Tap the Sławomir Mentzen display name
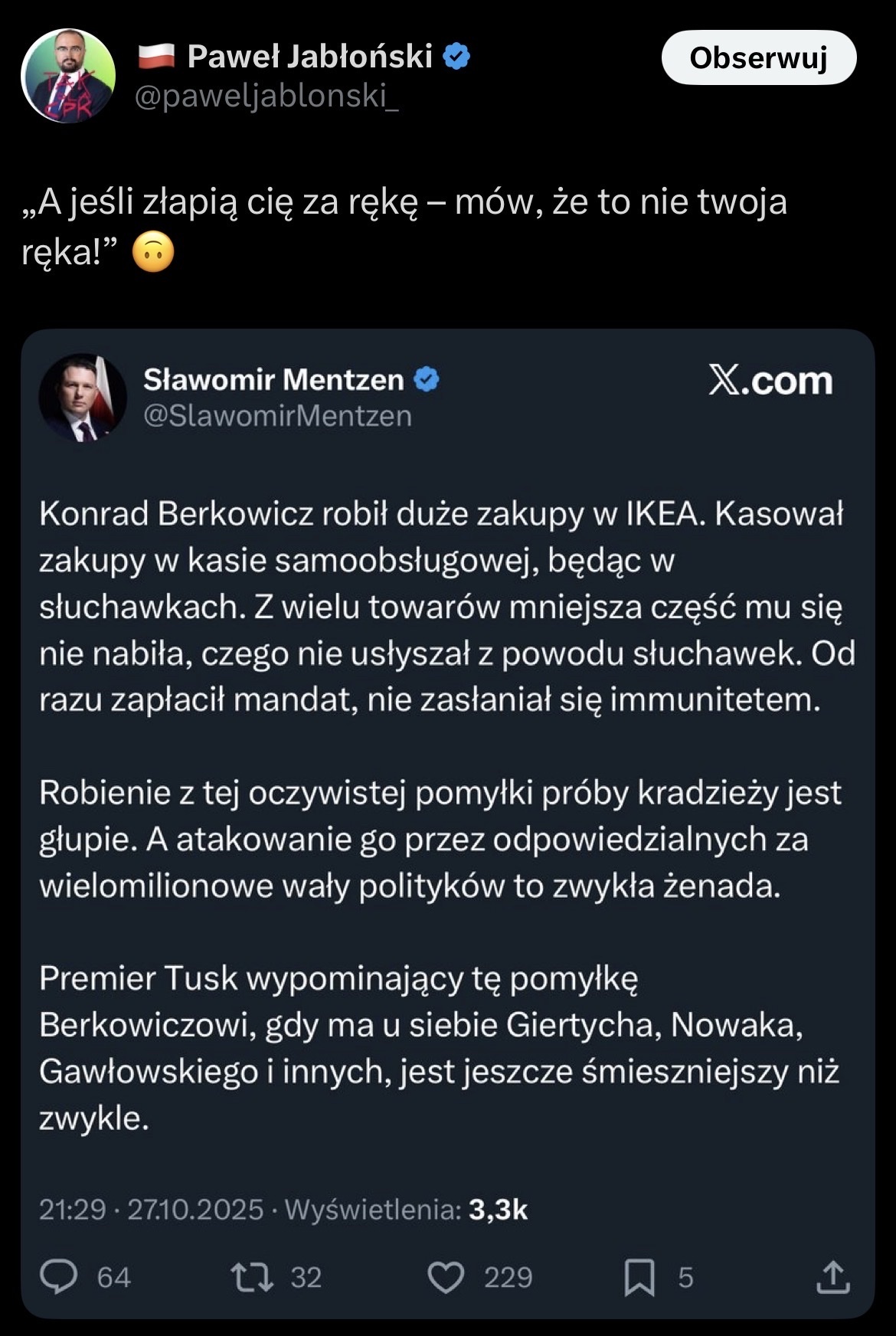The width and height of the screenshot is (896, 1336). coord(273,379)
